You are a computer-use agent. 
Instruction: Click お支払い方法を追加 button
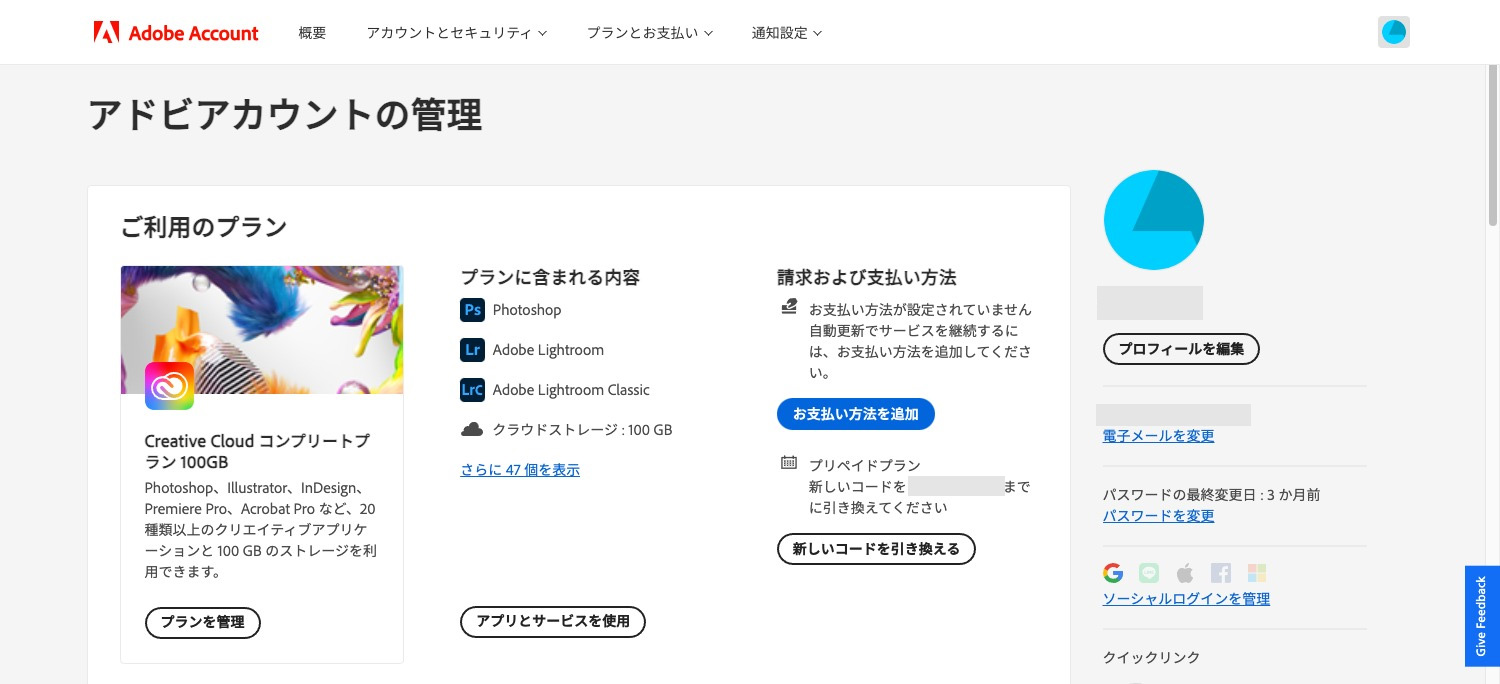tap(856, 414)
